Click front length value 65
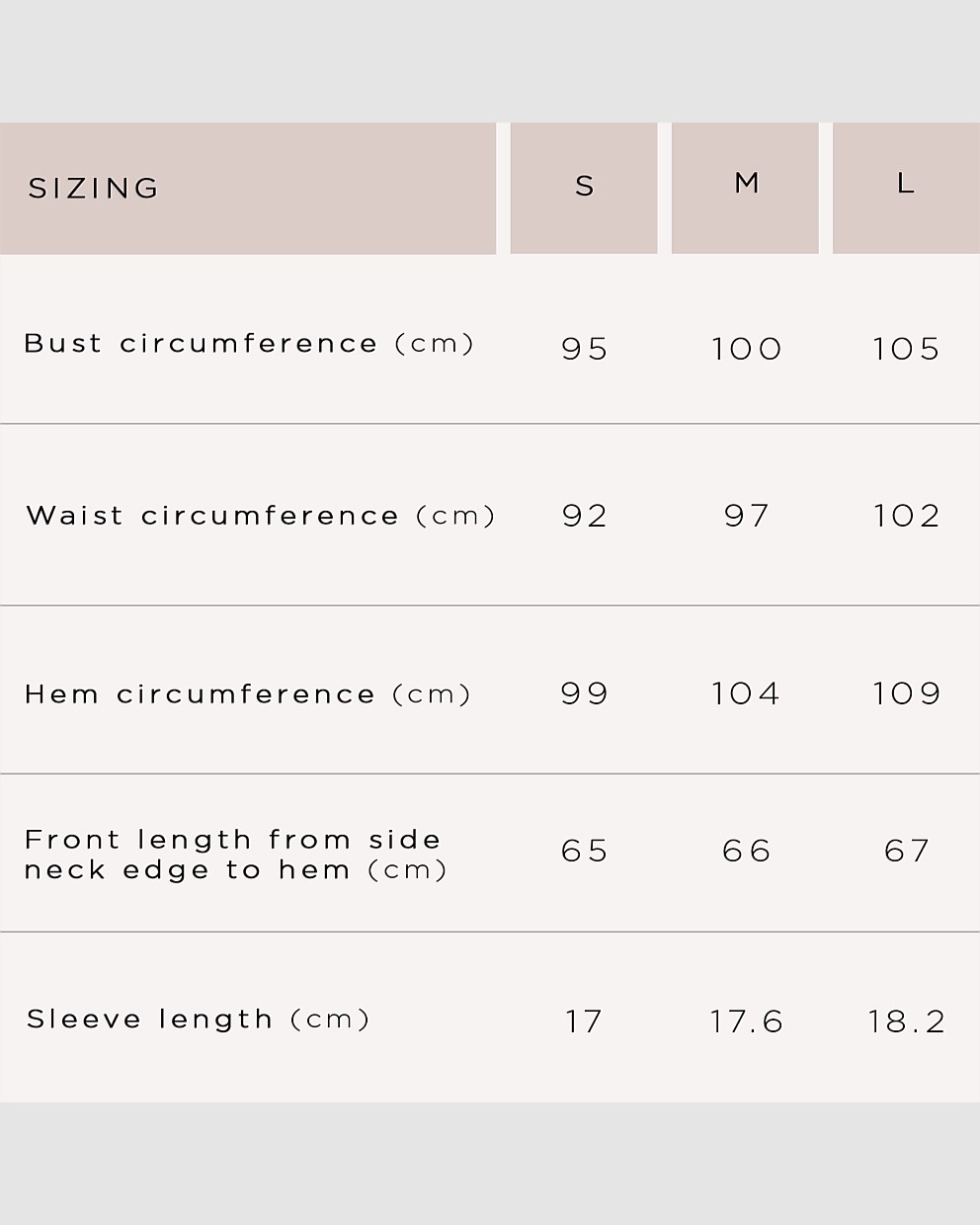 (x=584, y=851)
